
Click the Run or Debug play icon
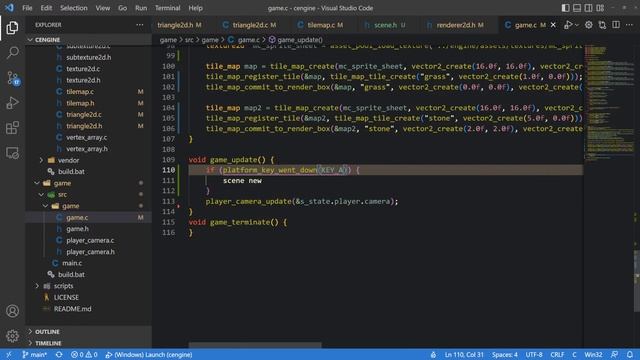tap(568, 25)
